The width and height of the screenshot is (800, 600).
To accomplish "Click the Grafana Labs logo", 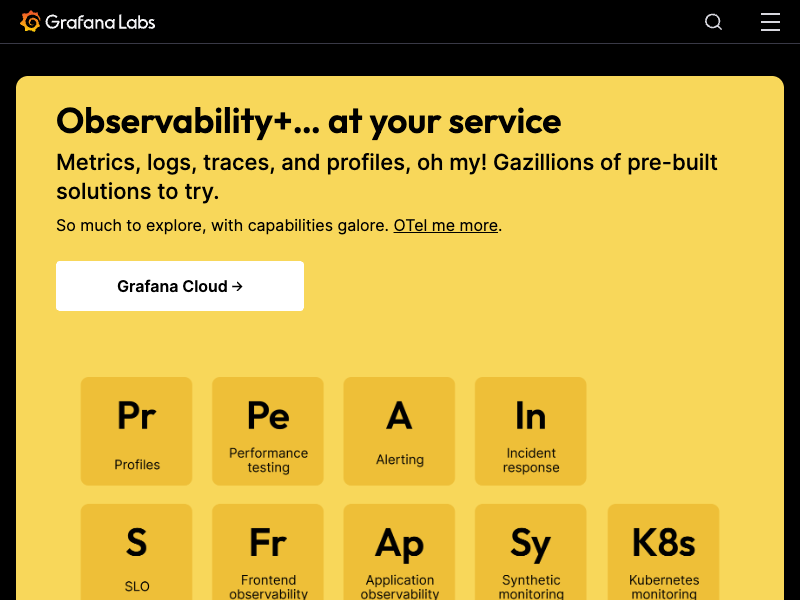I will click(87, 22).
